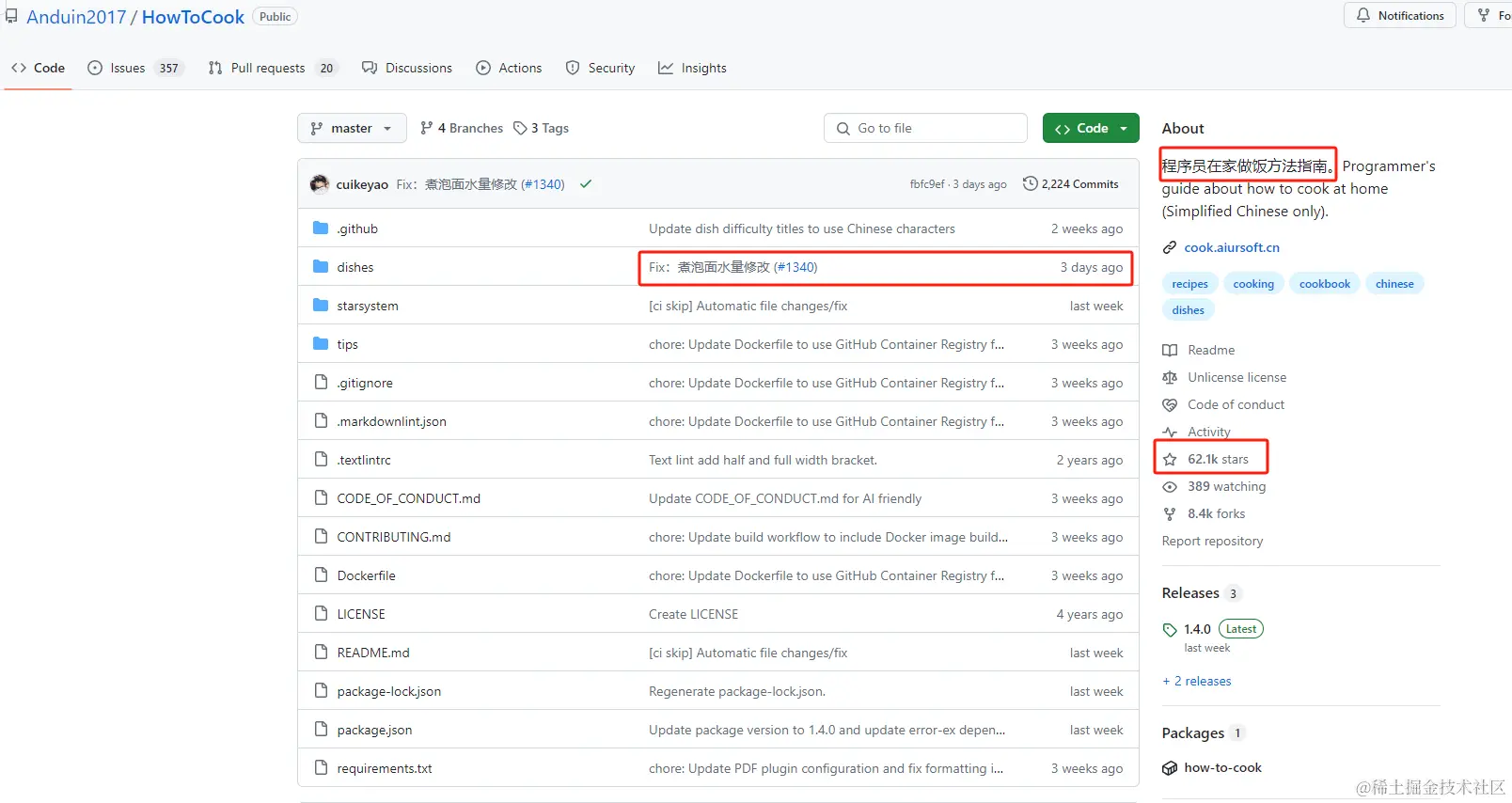This screenshot has width=1512, height=803.
Task: Click cuikeyao avatar image
Action: 320,183
